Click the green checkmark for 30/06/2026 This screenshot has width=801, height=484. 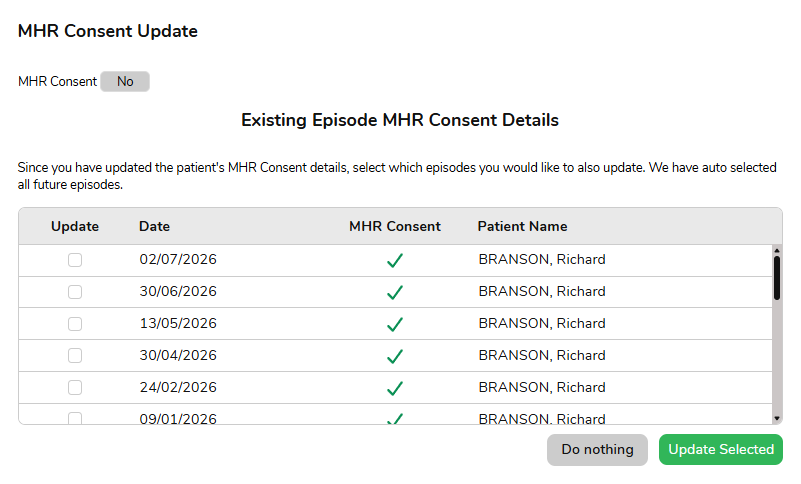point(395,292)
